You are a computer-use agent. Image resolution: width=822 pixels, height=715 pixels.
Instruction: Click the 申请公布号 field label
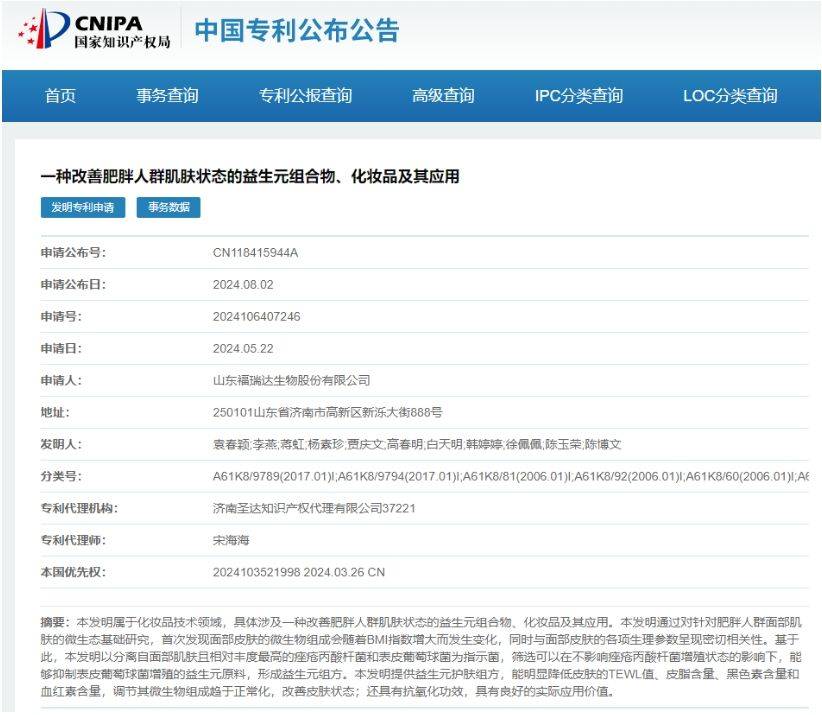click(x=73, y=253)
